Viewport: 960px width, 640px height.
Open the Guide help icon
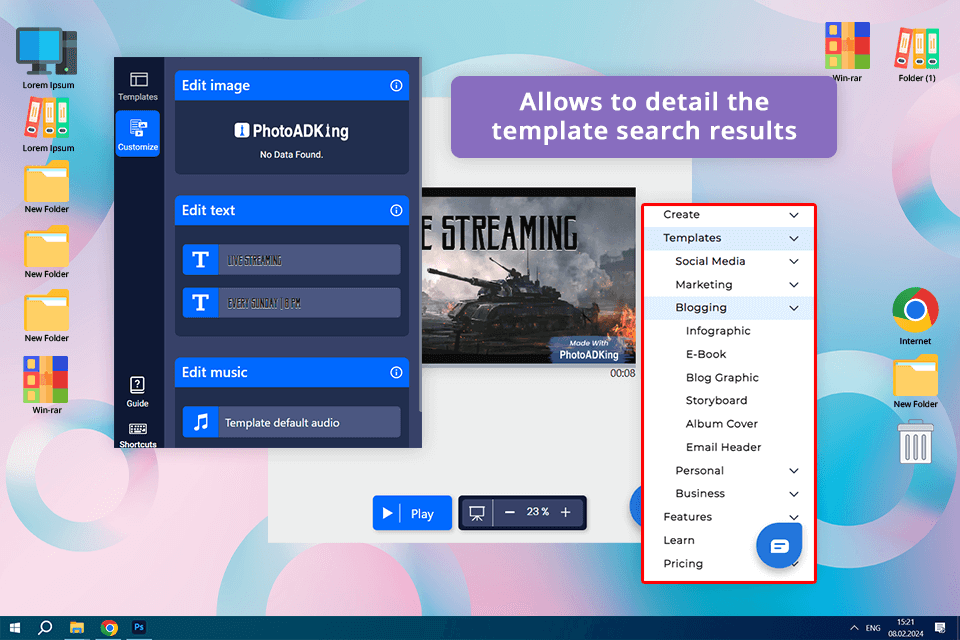pyautogui.click(x=137, y=392)
